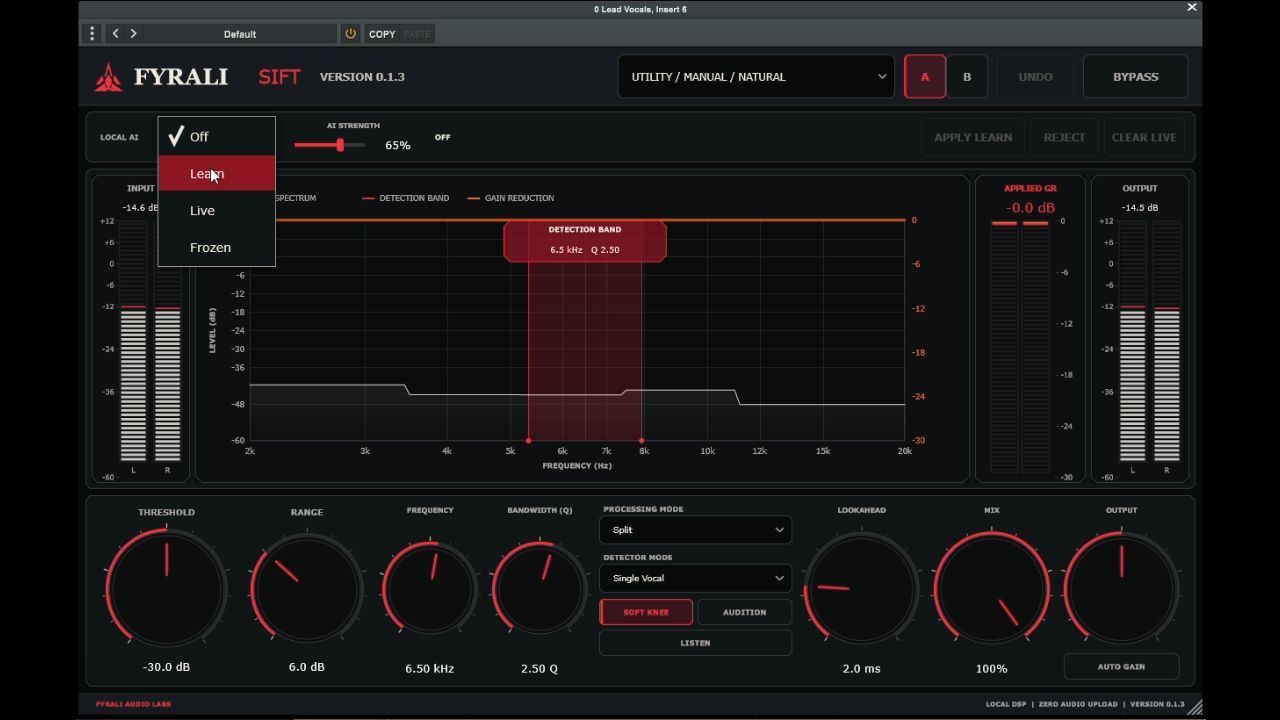
Task: Open the Processing Mode Split dropdown
Action: point(695,530)
